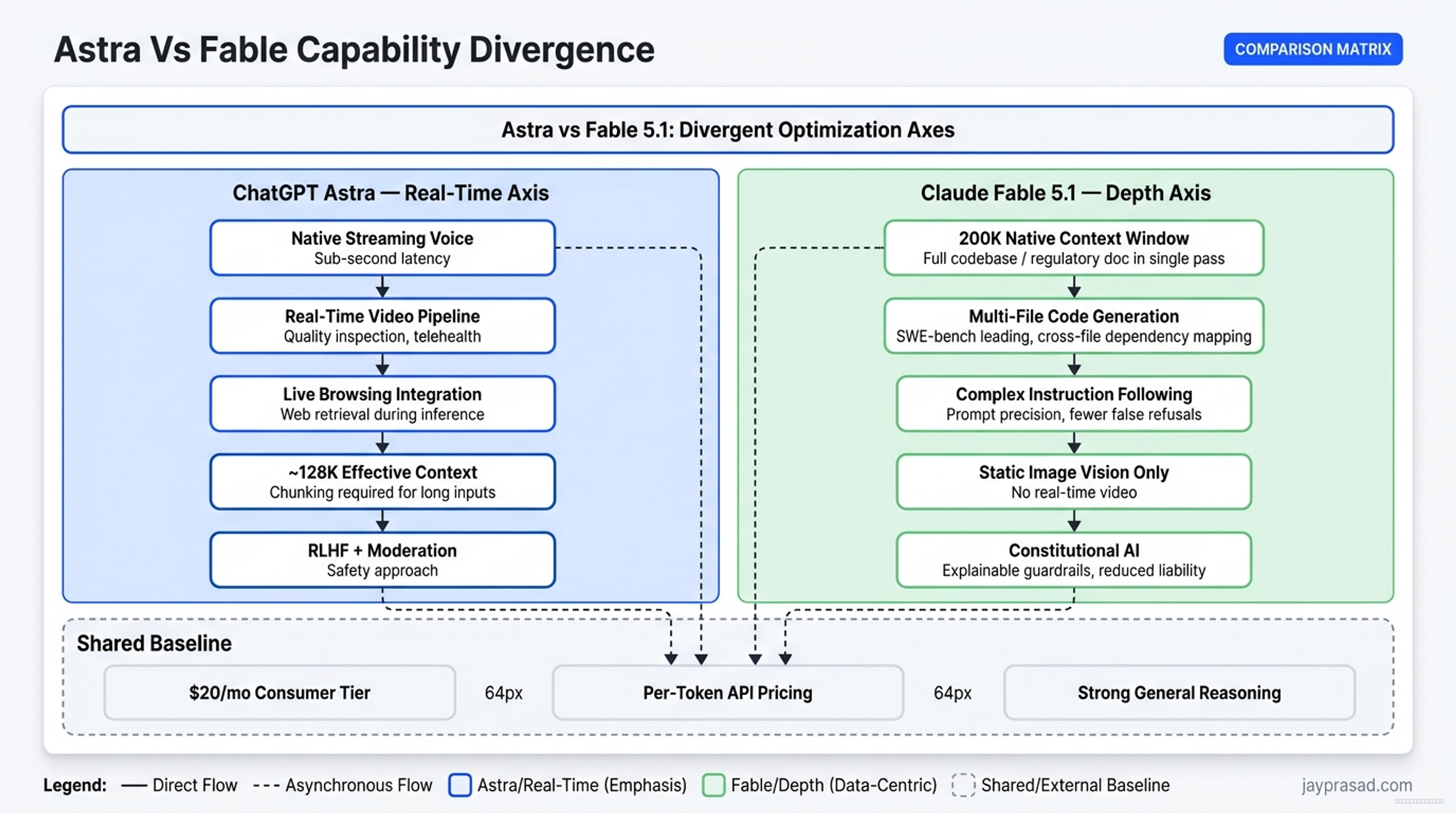Select the RLHF + Moderation box
Screen dimensions: 1456x813
point(383,560)
